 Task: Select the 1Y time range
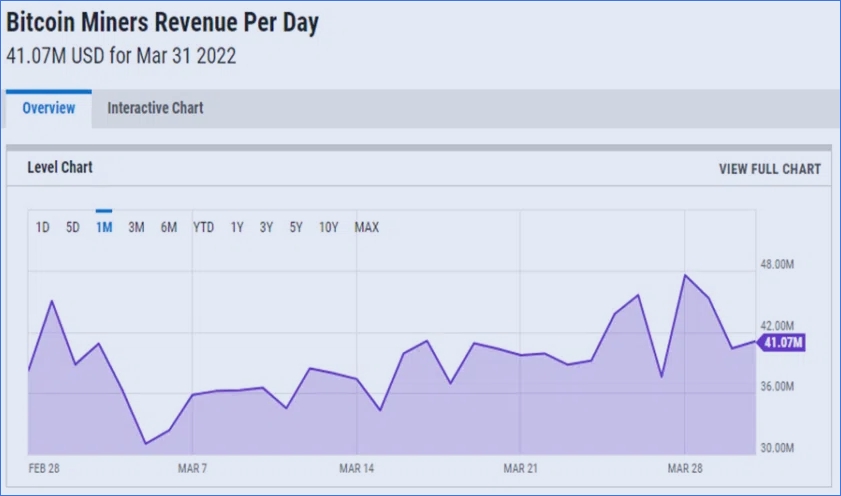point(237,227)
